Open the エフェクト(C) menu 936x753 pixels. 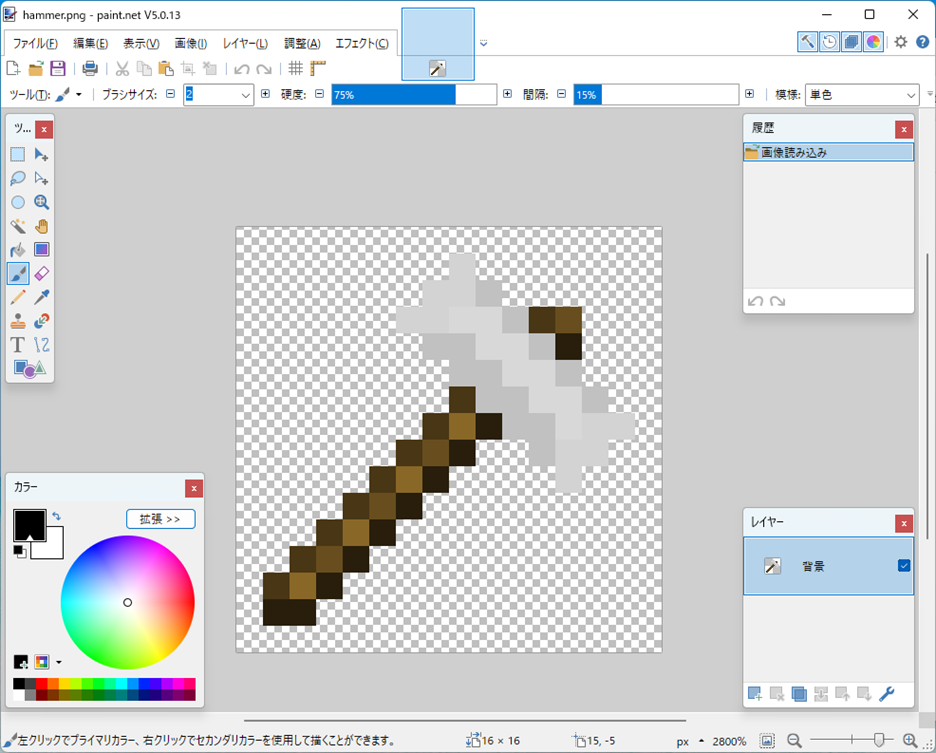click(x=362, y=44)
